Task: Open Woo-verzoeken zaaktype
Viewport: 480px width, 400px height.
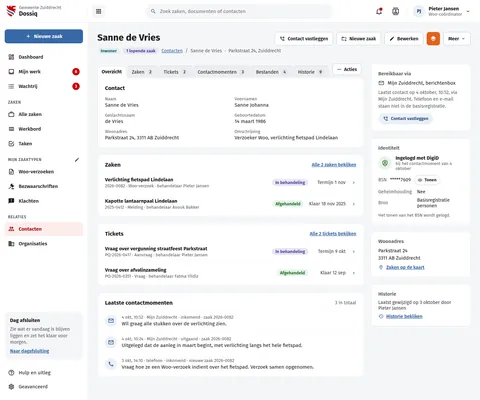Action: click(44, 172)
